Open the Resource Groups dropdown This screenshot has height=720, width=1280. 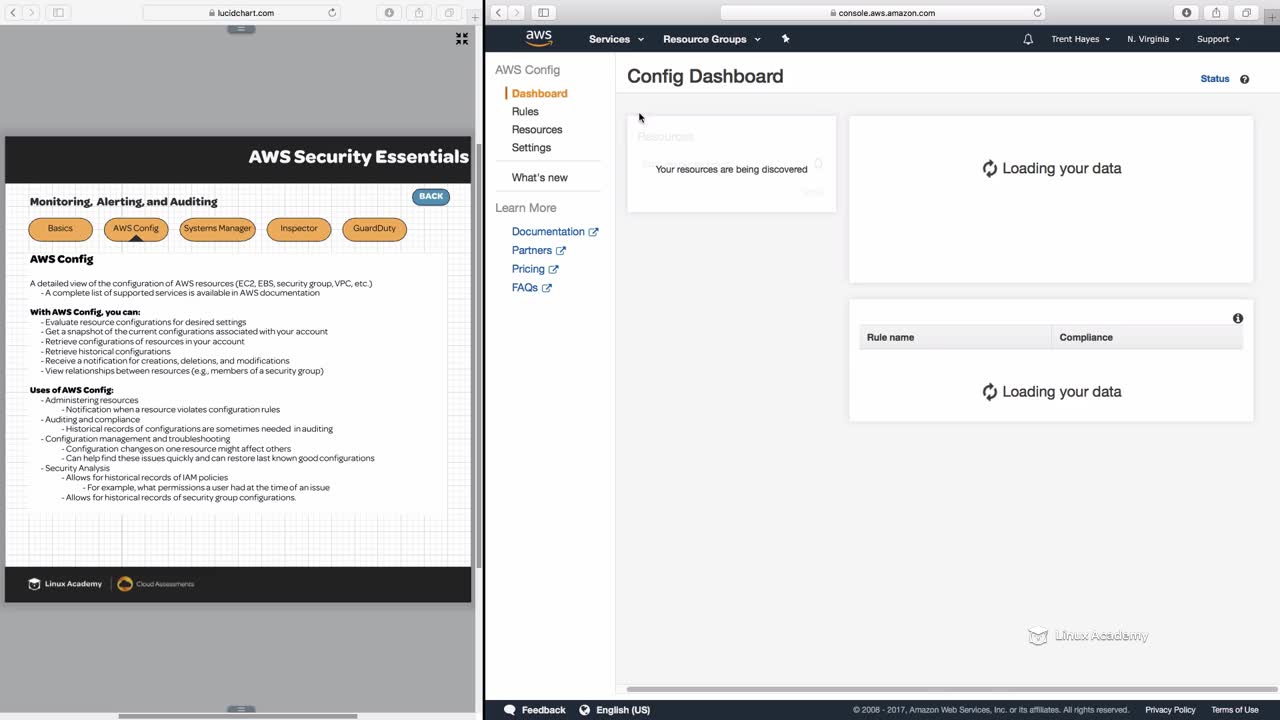[x=711, y=39]
